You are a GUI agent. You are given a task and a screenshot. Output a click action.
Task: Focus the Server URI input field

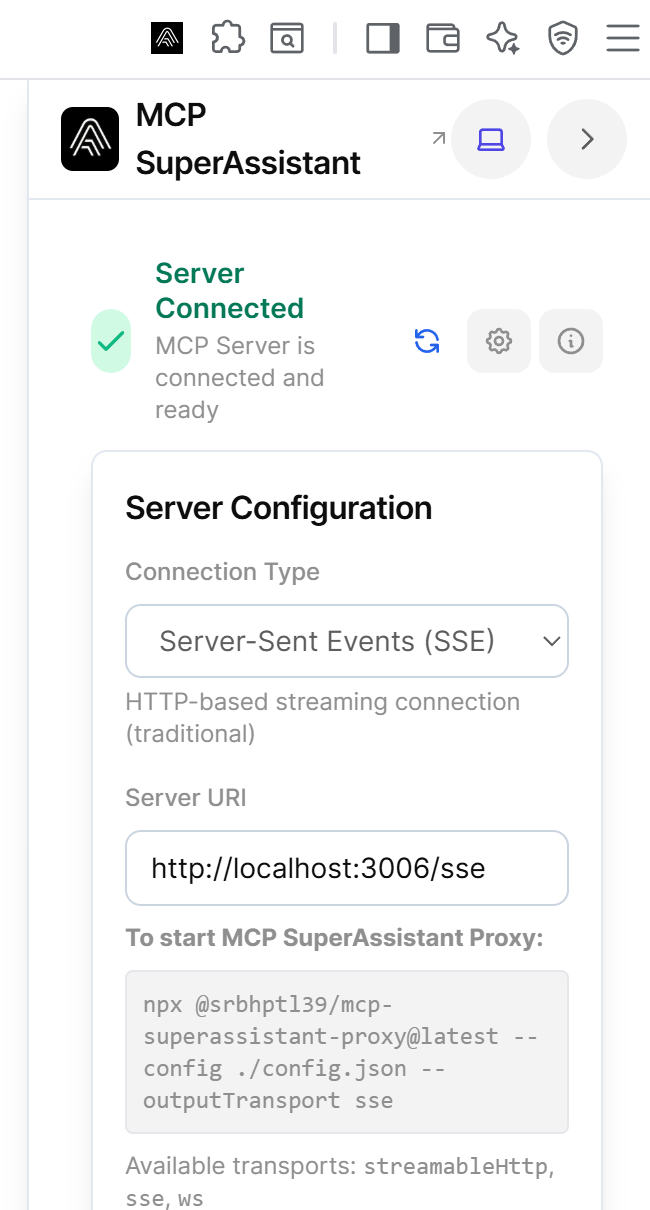[x=346, y=868]
